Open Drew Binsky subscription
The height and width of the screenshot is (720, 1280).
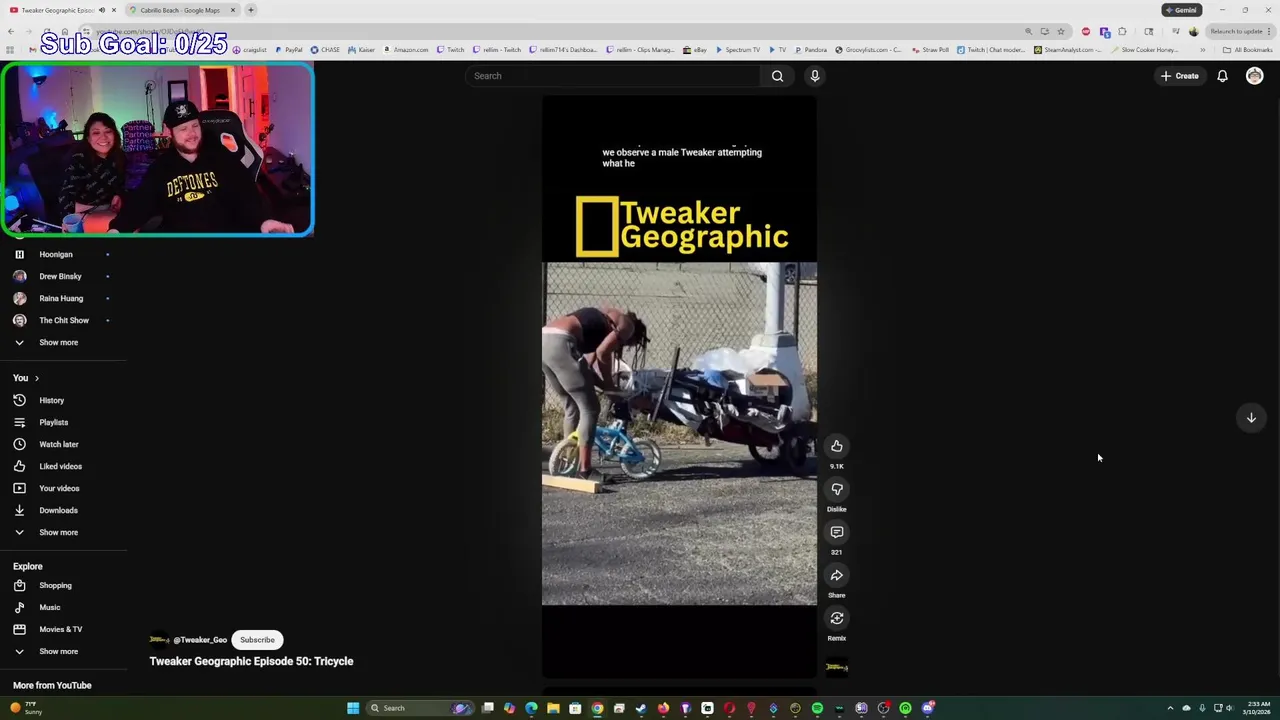pos(60,276)
